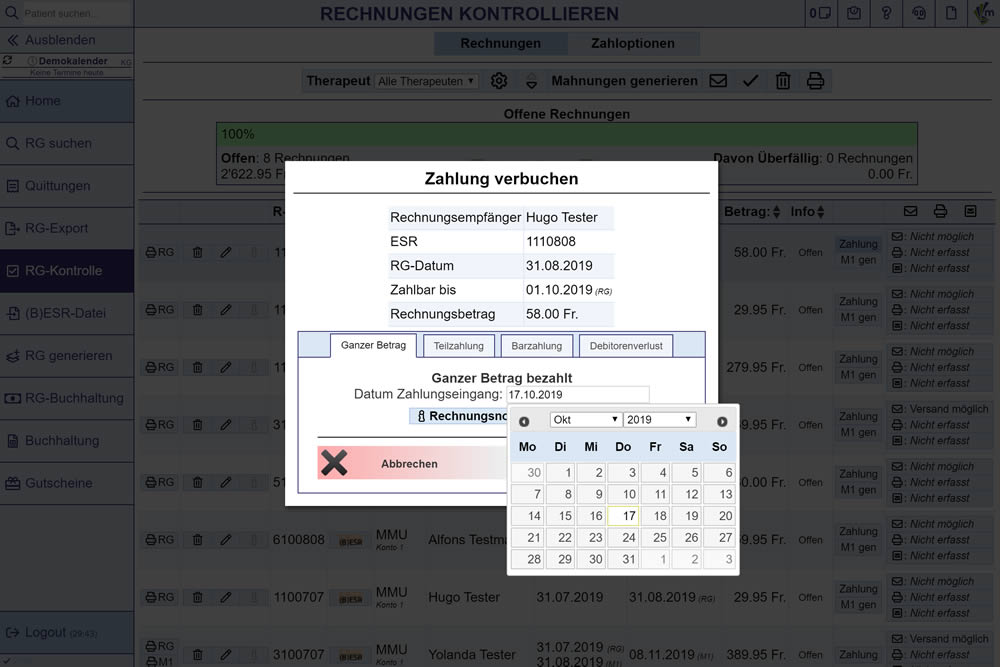1000x667 pixels.
Task: Go to next month in calendar
Action: [722, 421]
